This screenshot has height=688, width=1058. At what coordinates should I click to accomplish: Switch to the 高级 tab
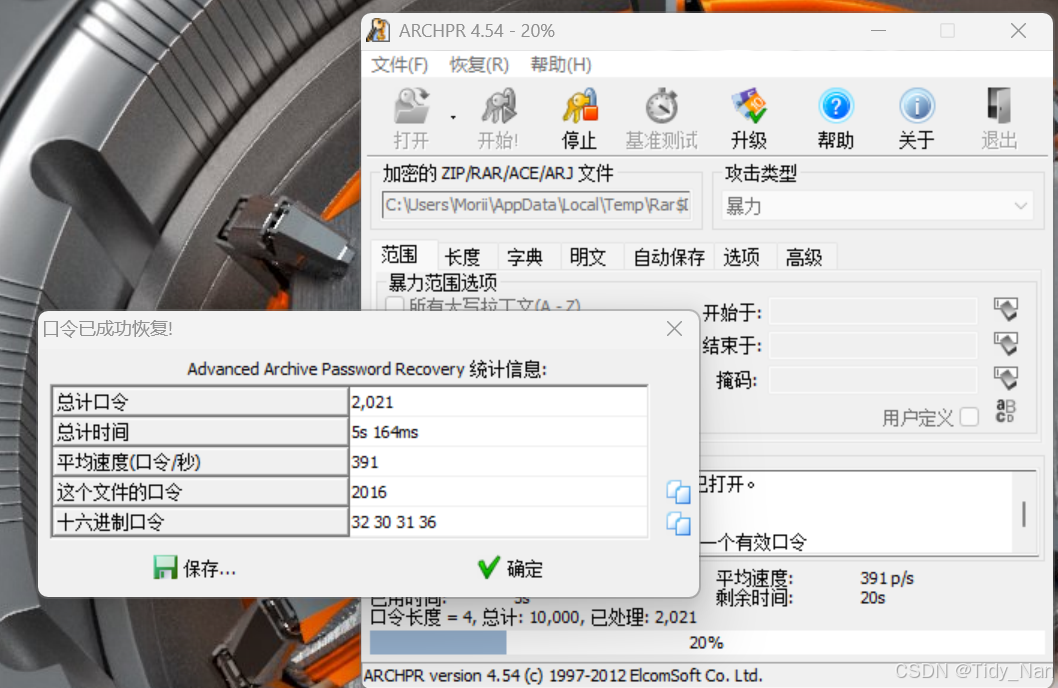[x=804, y=257]
